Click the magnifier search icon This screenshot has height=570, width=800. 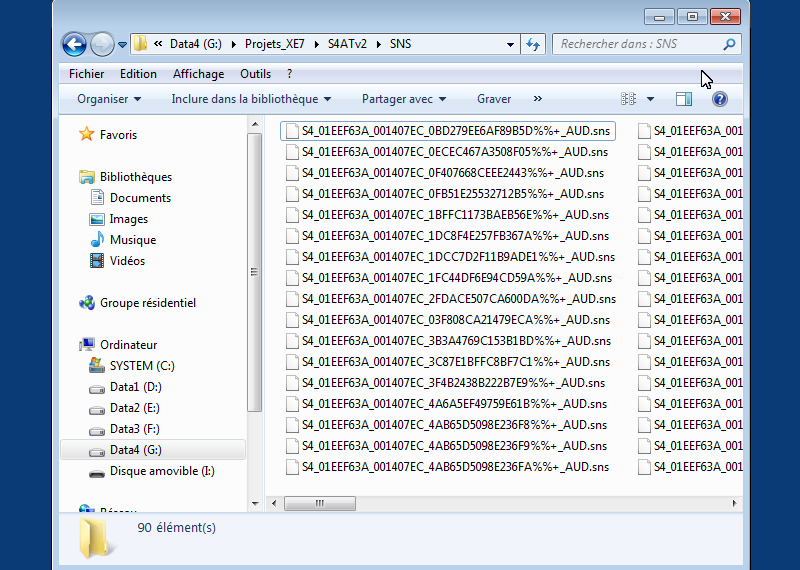pyautogui.click(x=730, y=44)
